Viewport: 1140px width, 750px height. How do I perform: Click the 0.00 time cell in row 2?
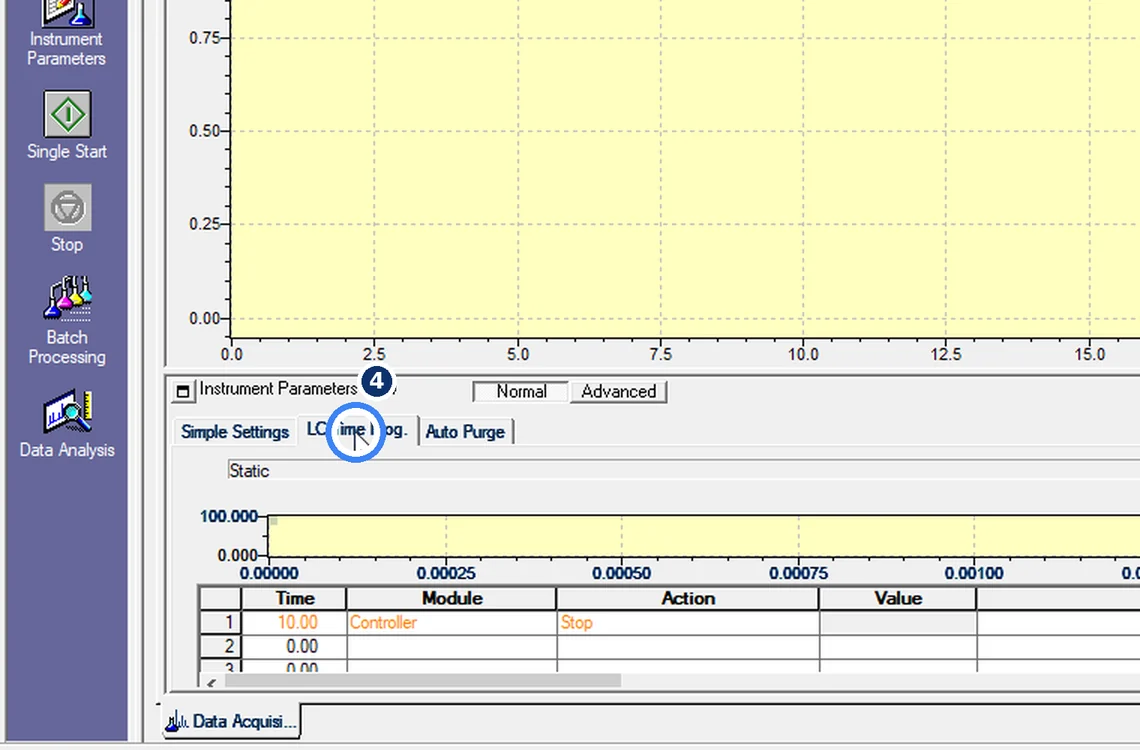pos(294,646)
